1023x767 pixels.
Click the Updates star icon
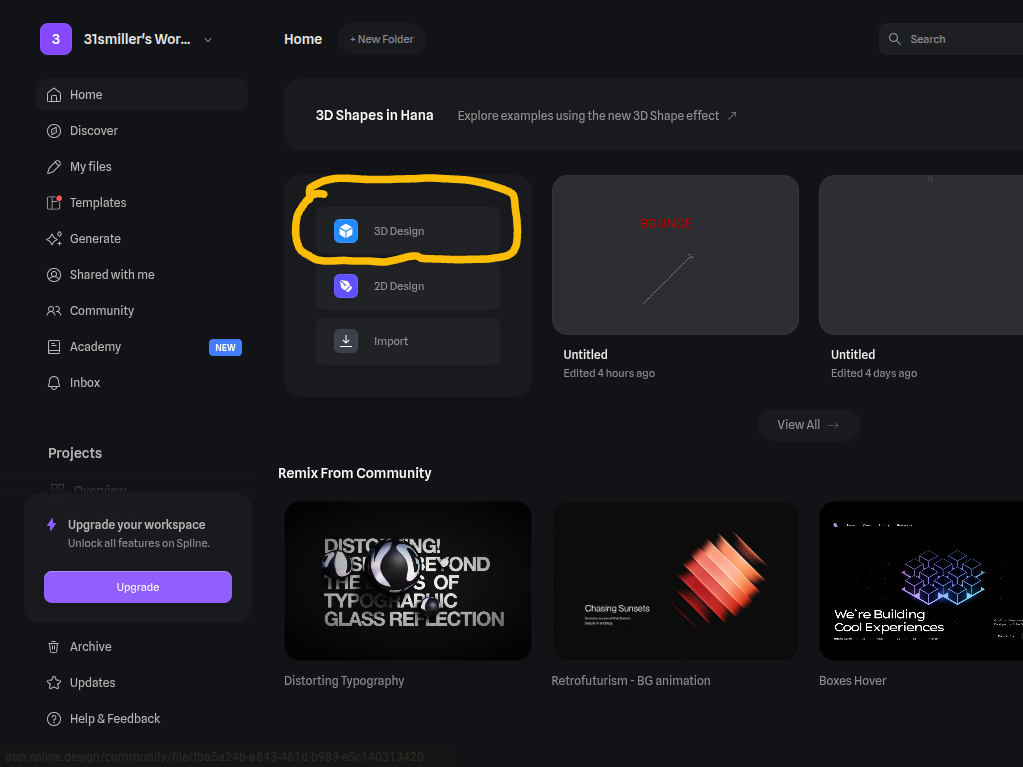pos(54,683)
